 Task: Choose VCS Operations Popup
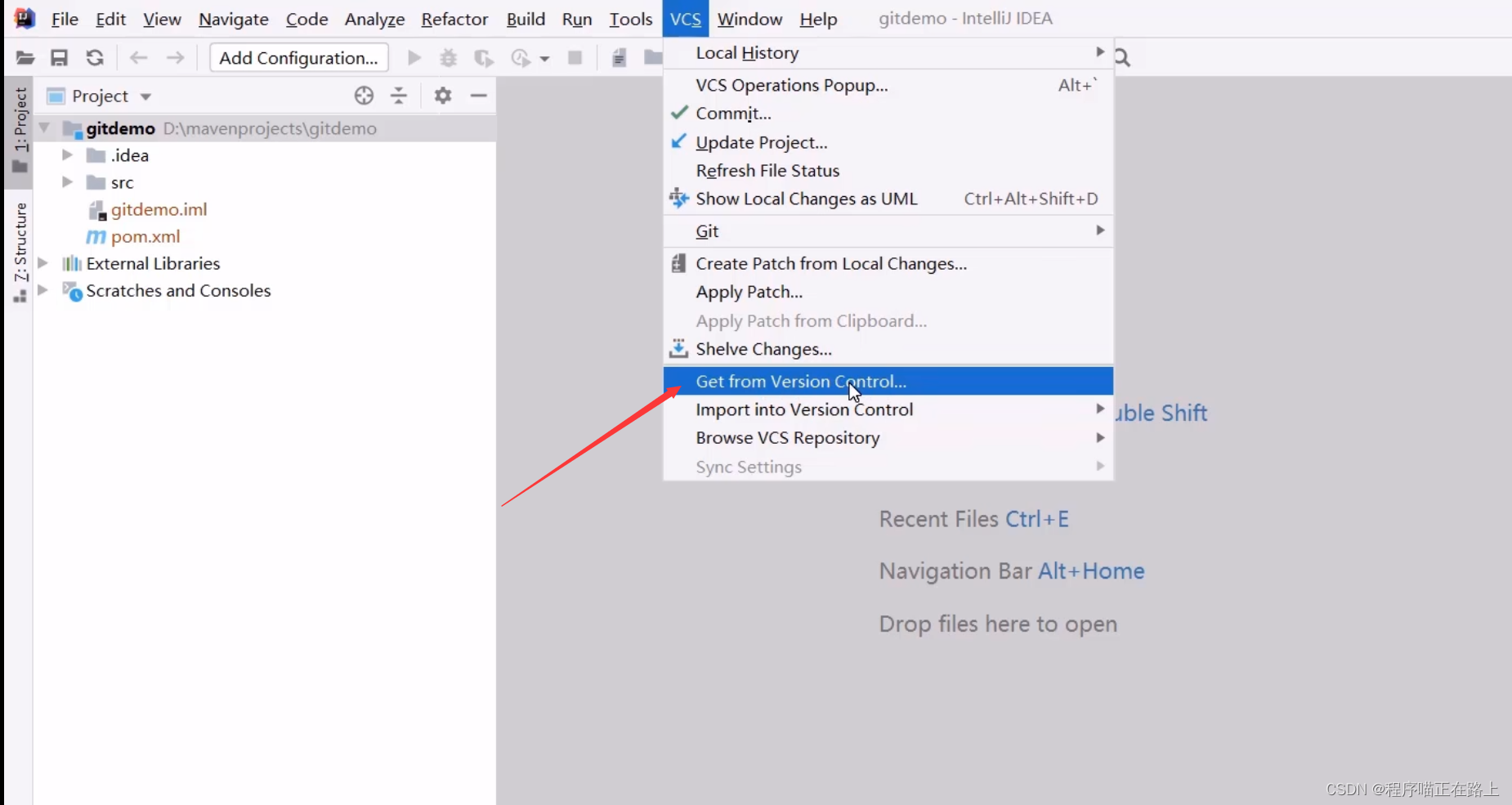coord(888,85)
